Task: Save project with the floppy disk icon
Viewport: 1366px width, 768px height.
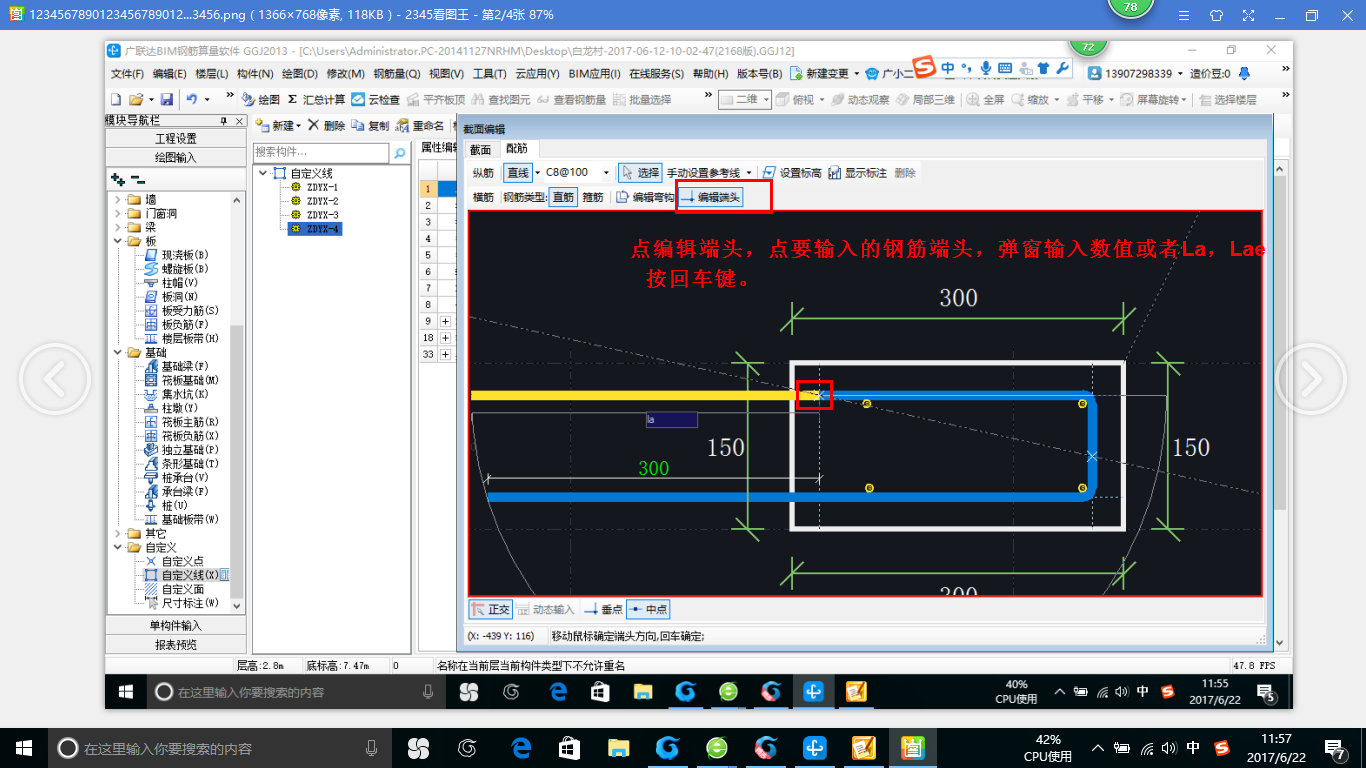Action: tap(166, 100)
